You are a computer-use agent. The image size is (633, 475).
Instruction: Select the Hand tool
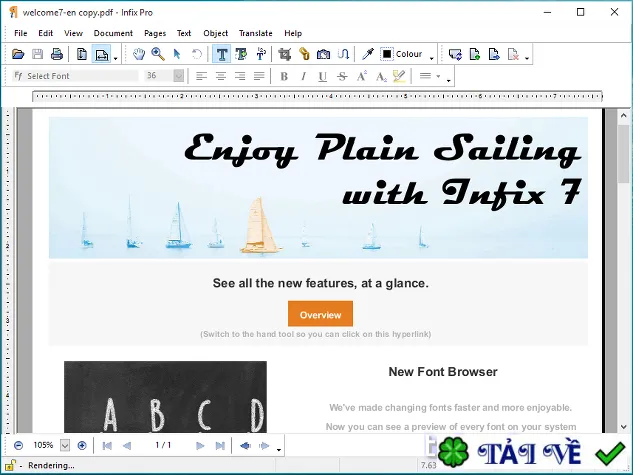click(x=139, y=54)
